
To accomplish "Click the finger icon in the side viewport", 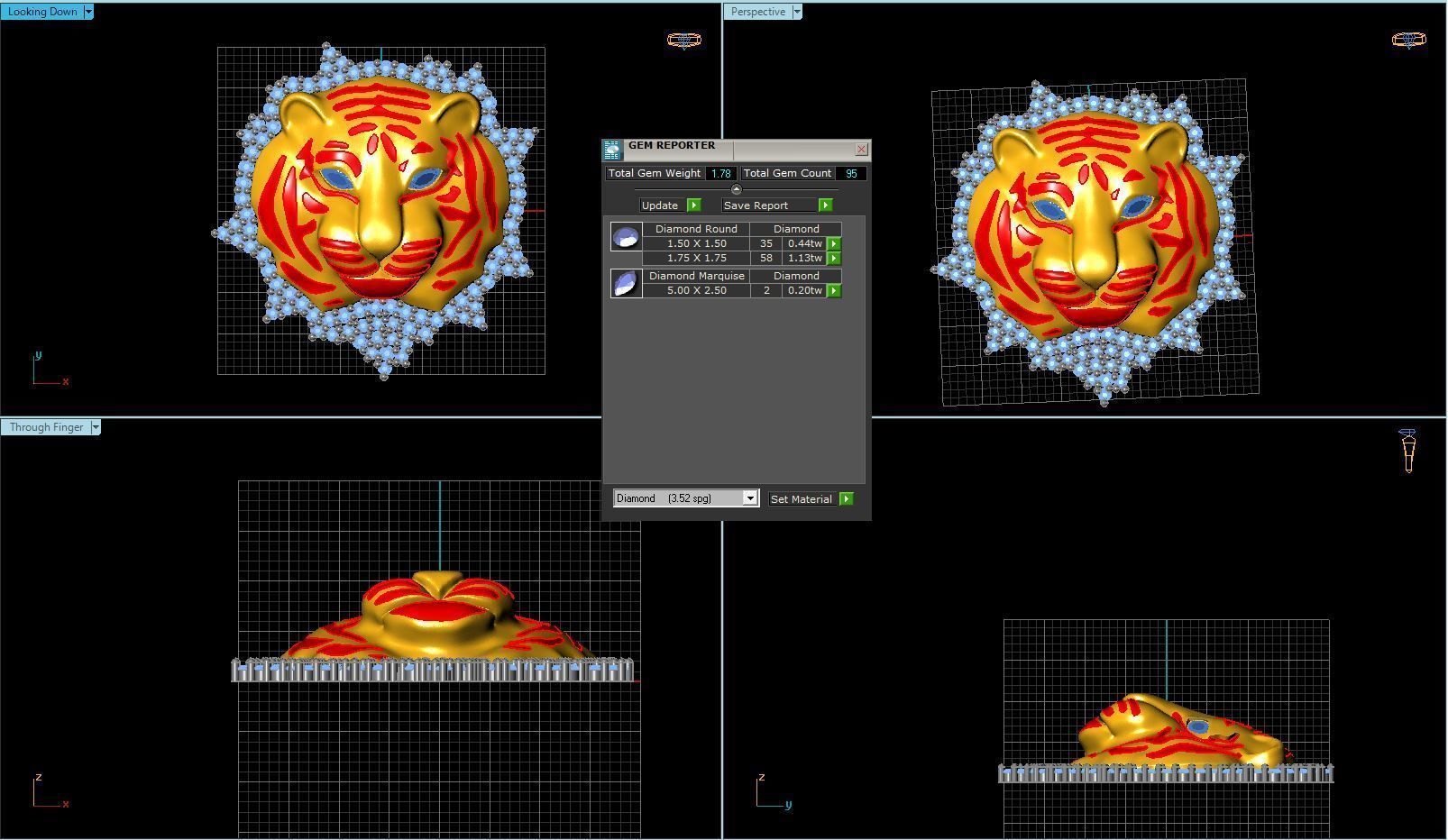I will [1408, 450].
